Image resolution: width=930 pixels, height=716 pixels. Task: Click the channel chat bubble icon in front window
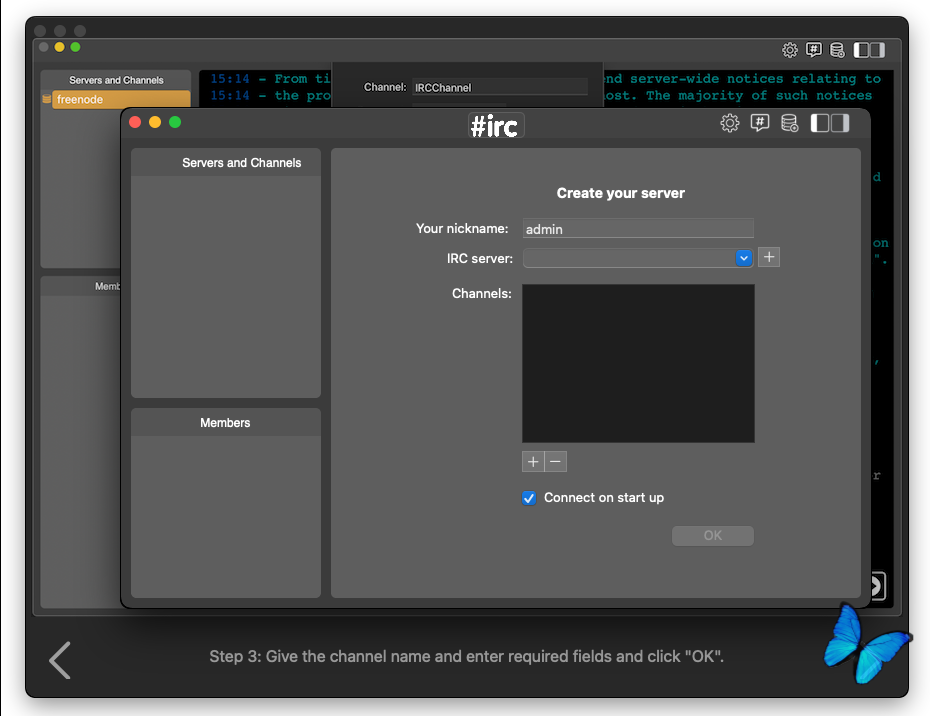760,123
